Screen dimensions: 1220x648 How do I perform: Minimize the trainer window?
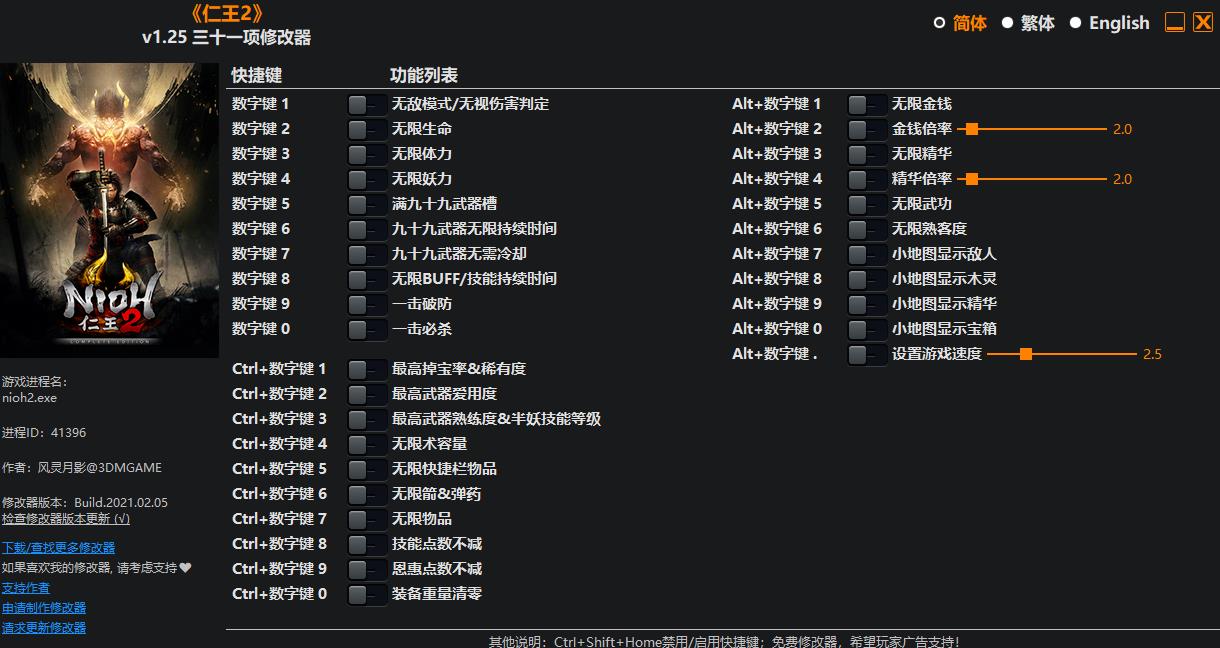click(x=1175, y=22)
